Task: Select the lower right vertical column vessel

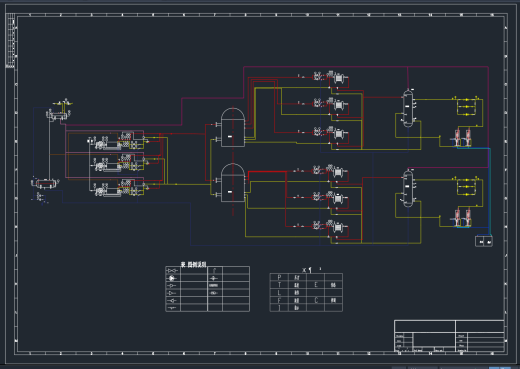Action: point(408,188)
